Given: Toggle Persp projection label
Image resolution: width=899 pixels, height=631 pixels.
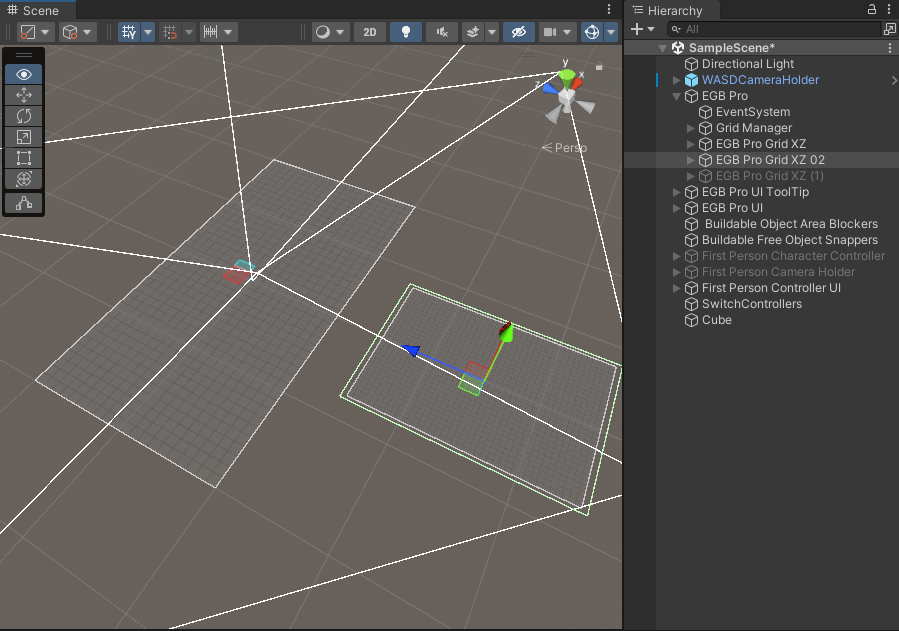Looking at the screenshot, I should tap(564, 148).
